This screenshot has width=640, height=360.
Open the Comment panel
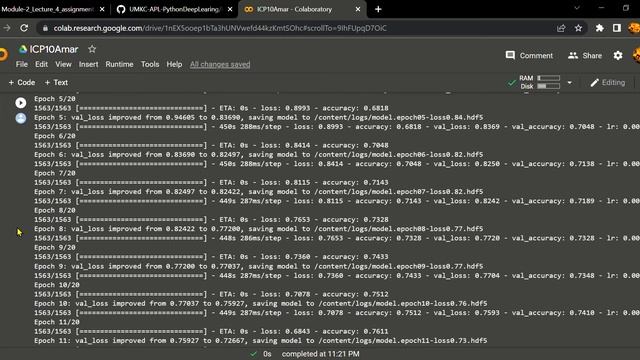529,56
